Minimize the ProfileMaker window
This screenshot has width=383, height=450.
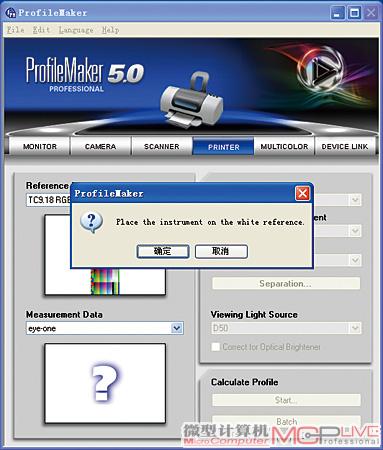pos(337,13)
